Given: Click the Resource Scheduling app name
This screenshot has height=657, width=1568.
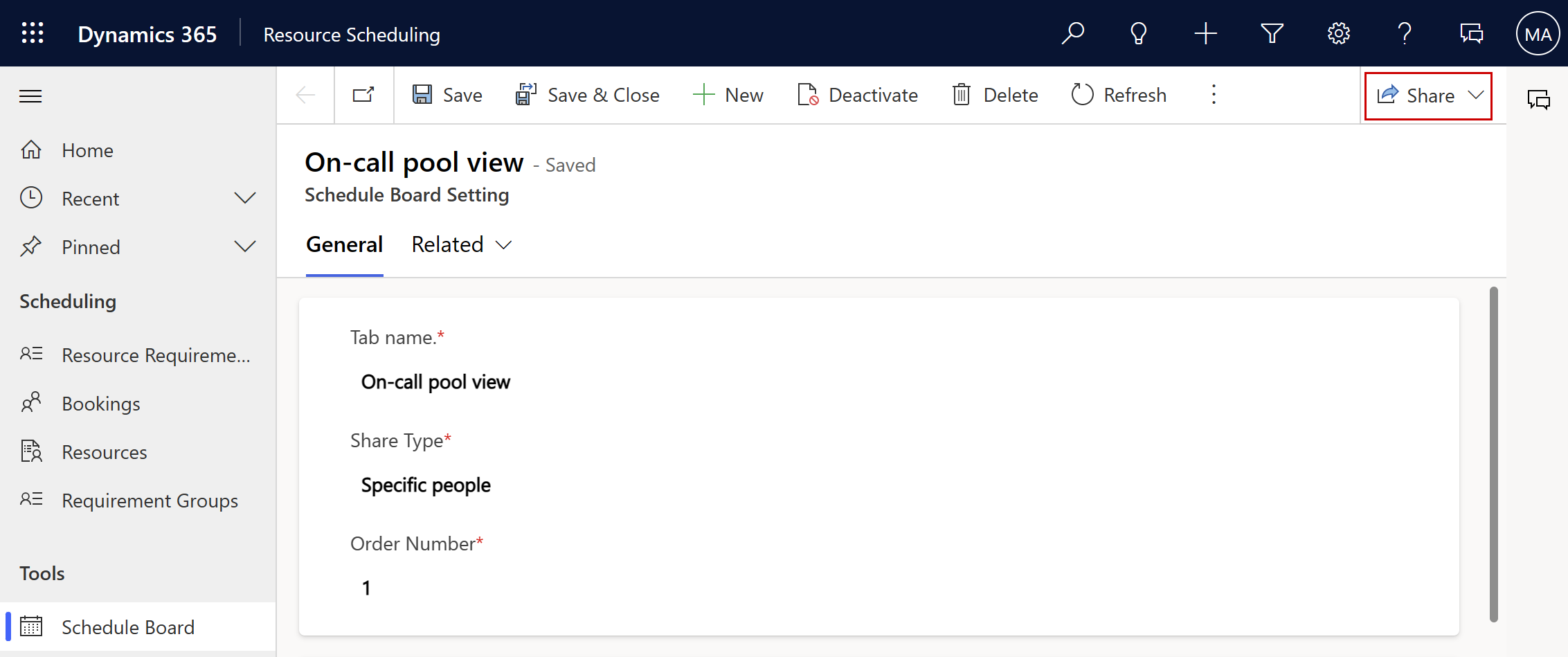Looking at the screenshot, I should pos(352,35).
